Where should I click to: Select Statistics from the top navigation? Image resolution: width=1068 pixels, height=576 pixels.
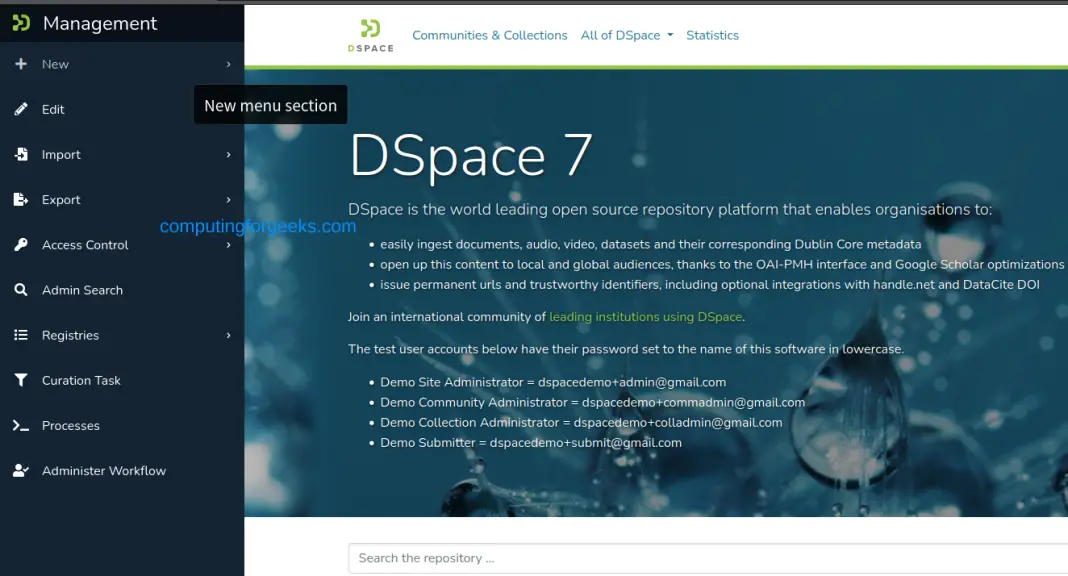click(x=712, y=34)
